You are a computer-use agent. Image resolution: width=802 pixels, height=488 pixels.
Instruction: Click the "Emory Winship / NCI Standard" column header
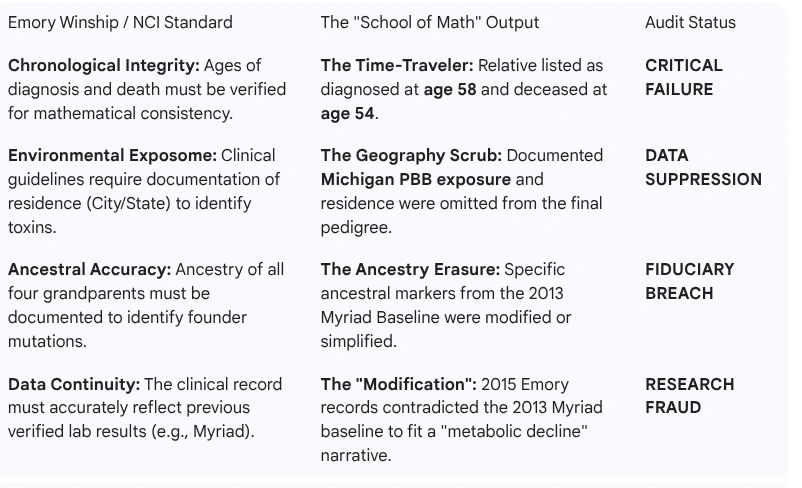120,22
